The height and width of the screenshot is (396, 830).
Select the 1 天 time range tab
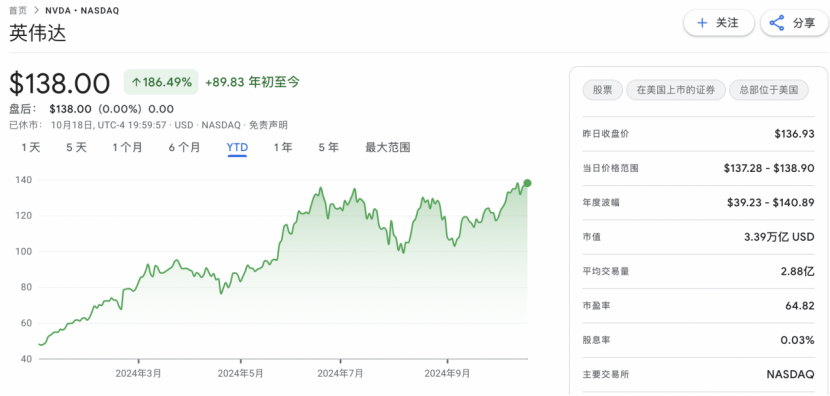pyautogui.click(x=31, y=148)
